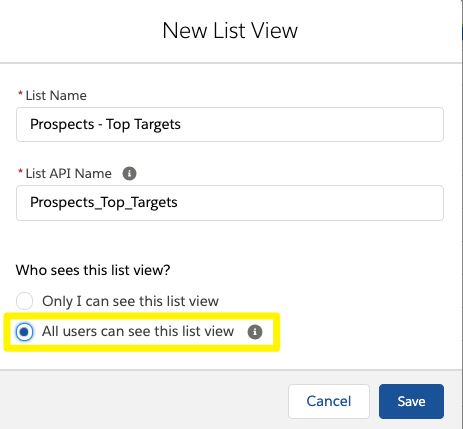Click info icon beside All users option
Viewport: 463px width, 429px height.
tap(255, 332)
